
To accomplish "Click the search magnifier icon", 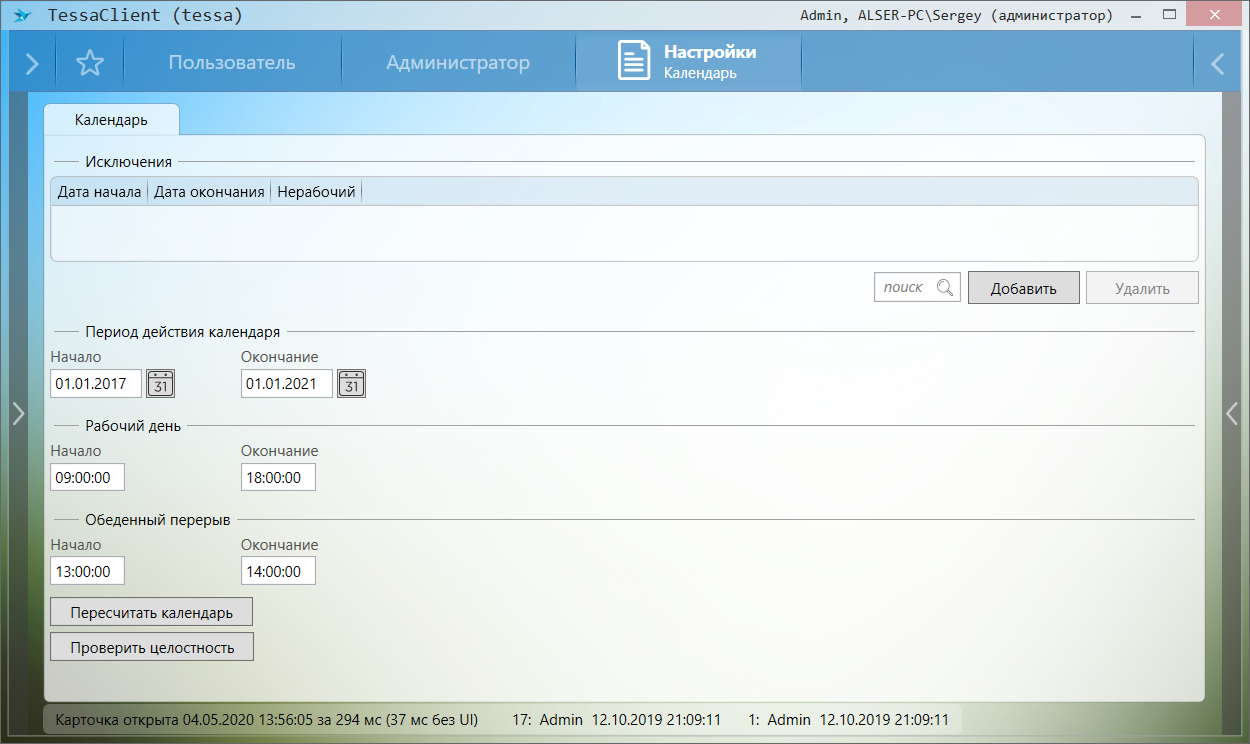I will click(944, 288).
